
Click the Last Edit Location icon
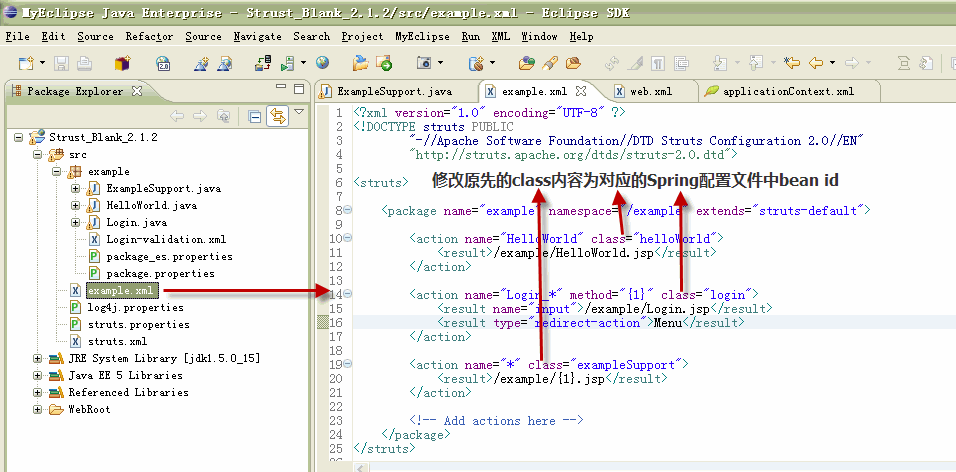[792, 63]
